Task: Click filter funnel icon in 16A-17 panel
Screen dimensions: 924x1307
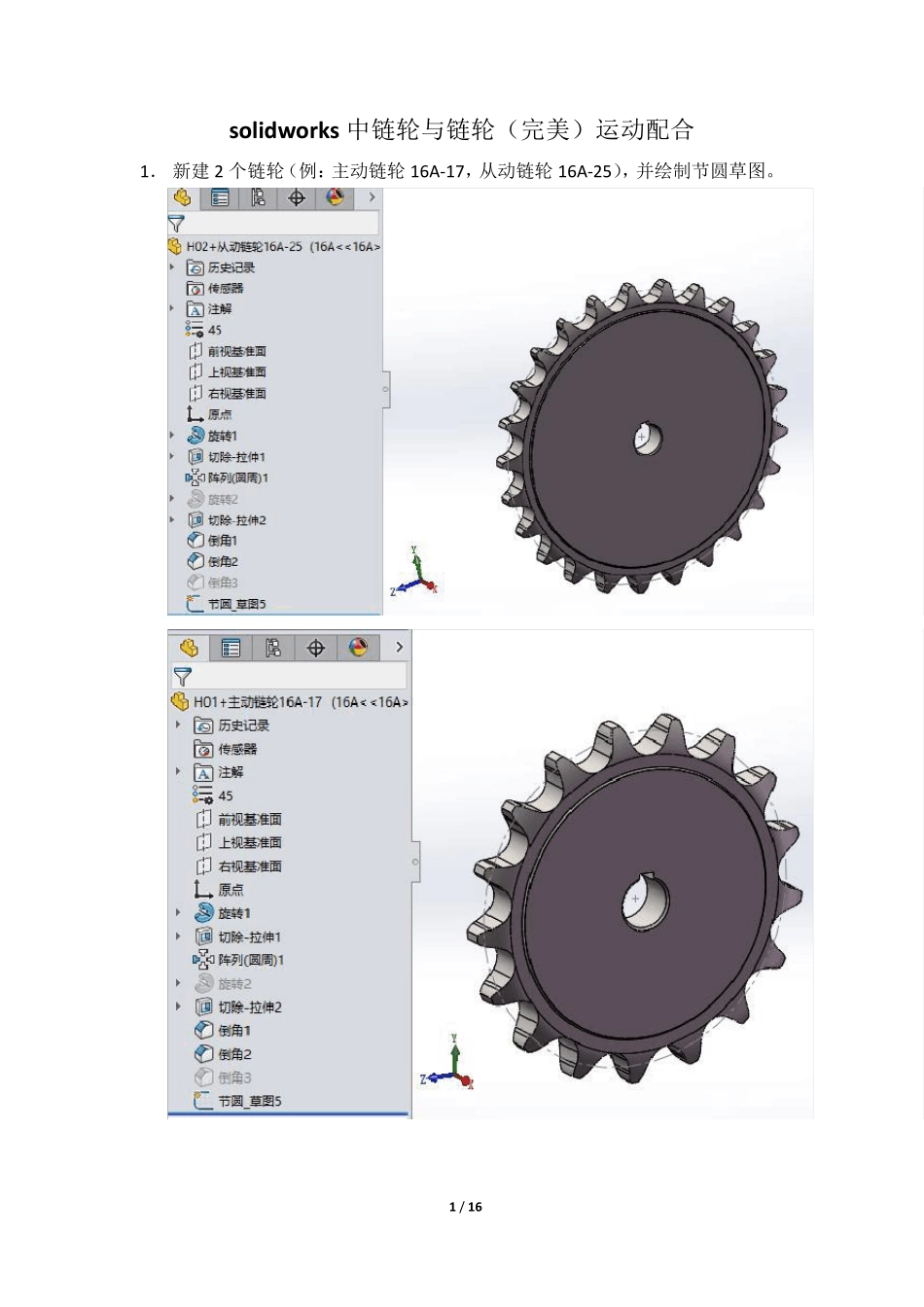Action: tap(182, 677)
